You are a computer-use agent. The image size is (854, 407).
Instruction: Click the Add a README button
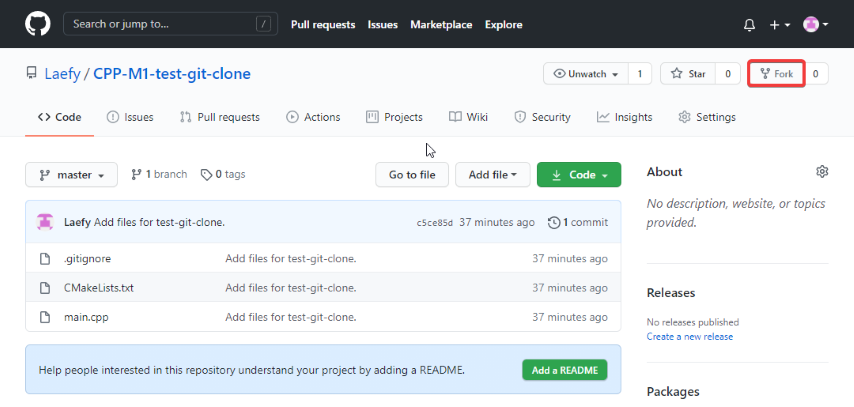565,370
